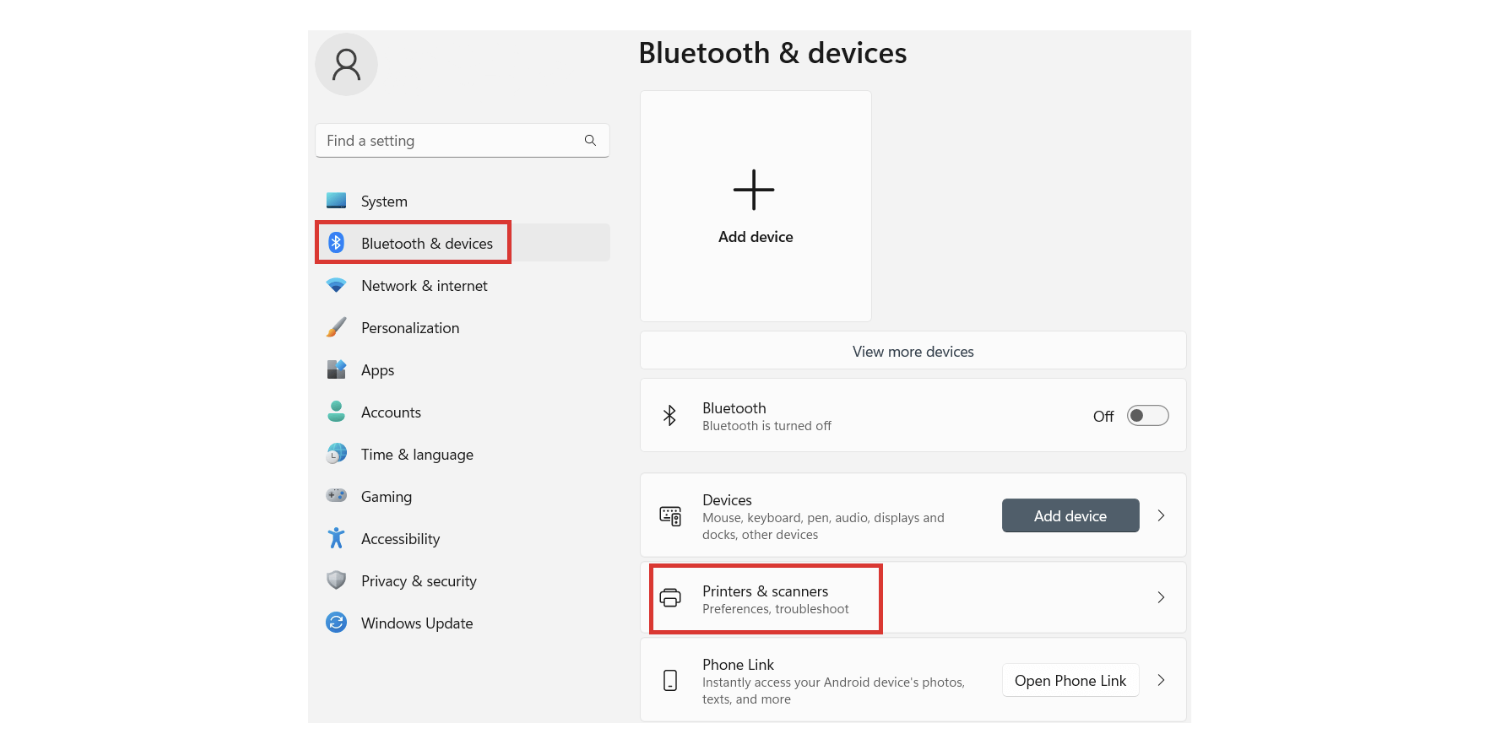The height and width of the screenshot is (740, 1492).
Task: Open the System settings category
Action: [384, 202]
